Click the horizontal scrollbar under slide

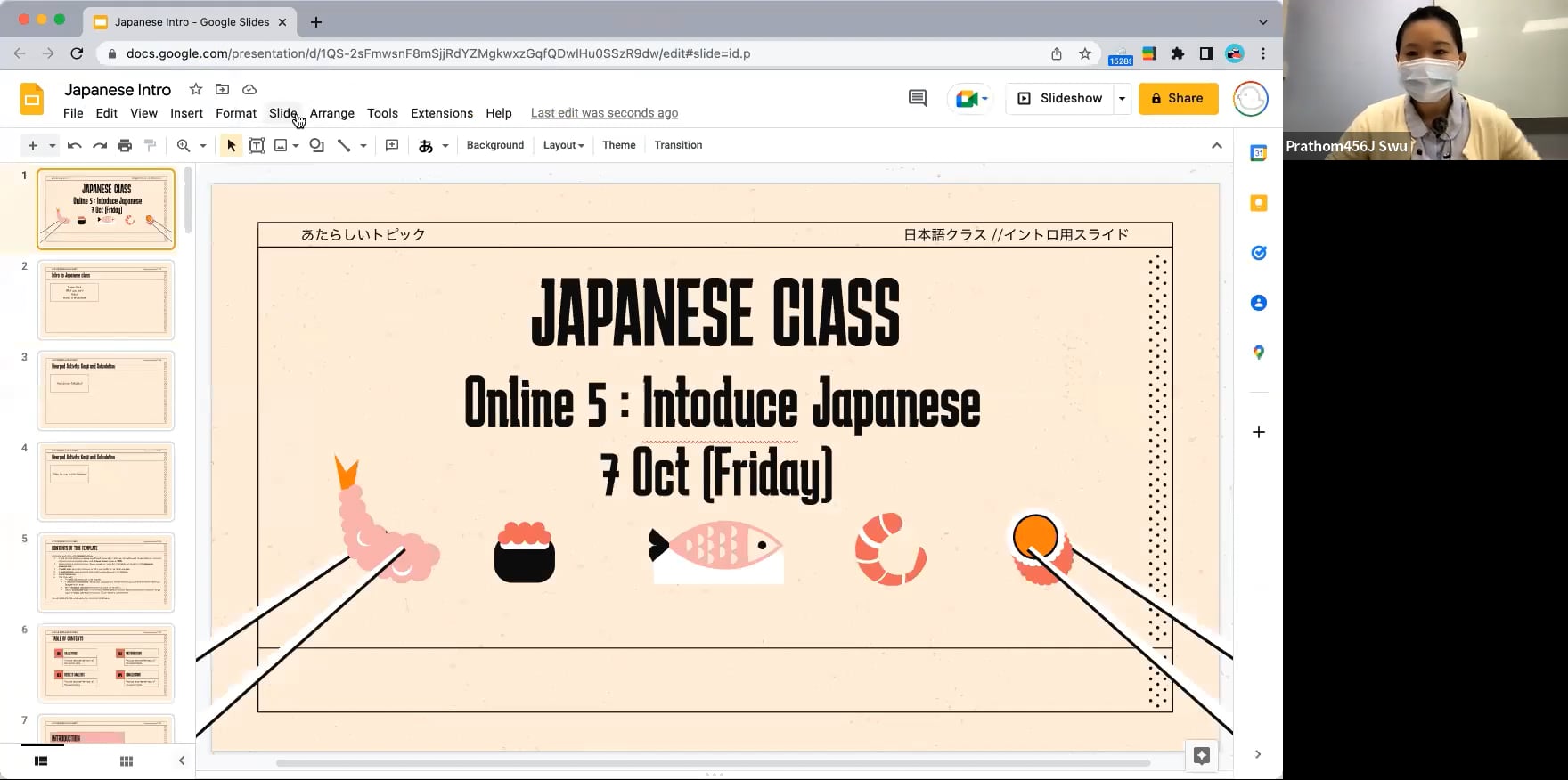coord(713,762)
